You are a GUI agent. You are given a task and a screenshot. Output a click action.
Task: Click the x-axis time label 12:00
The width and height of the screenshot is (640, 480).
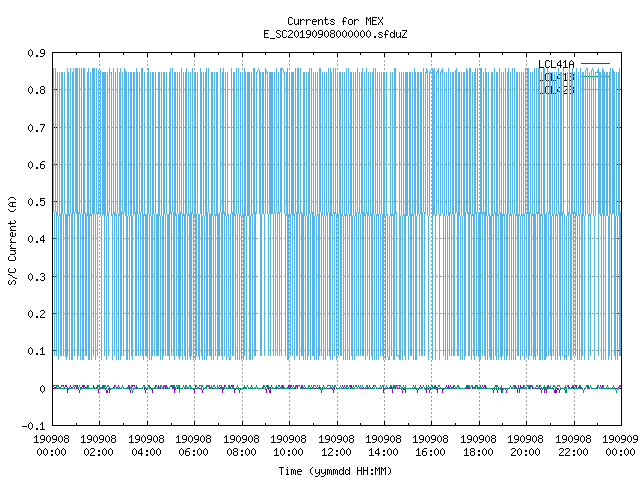click(336, 452)
